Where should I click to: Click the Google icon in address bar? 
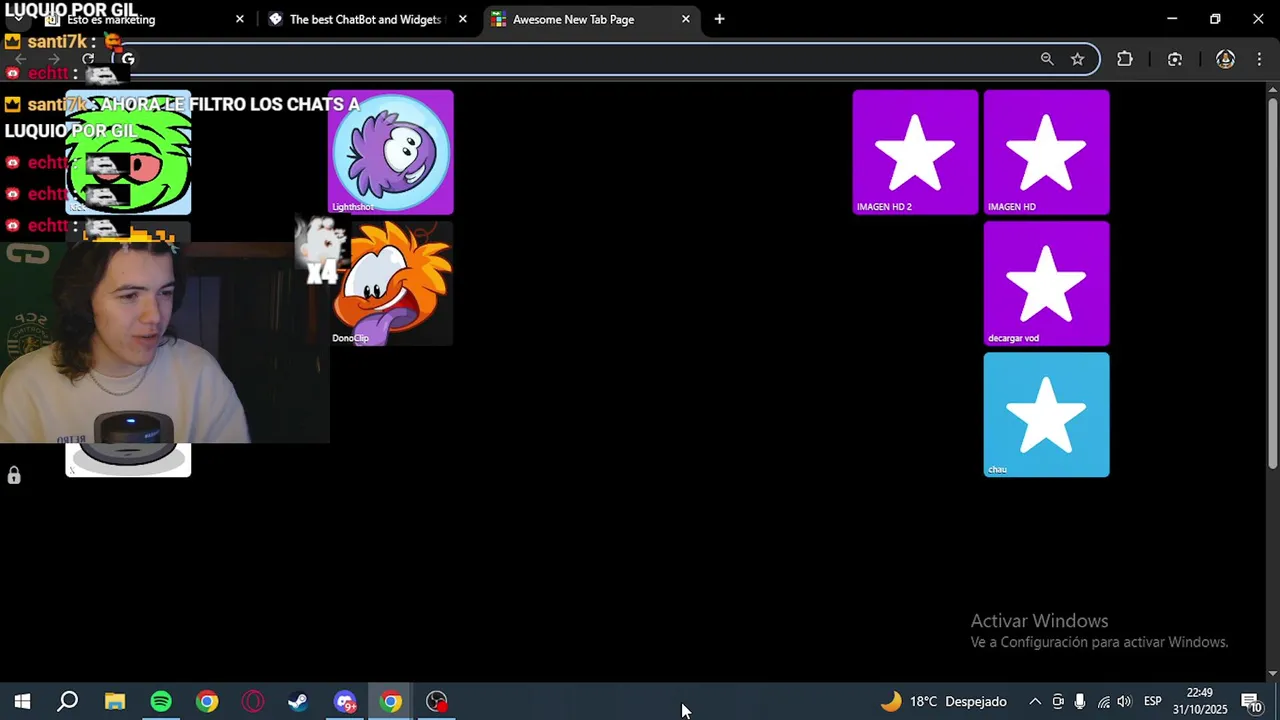click(128, 59)
